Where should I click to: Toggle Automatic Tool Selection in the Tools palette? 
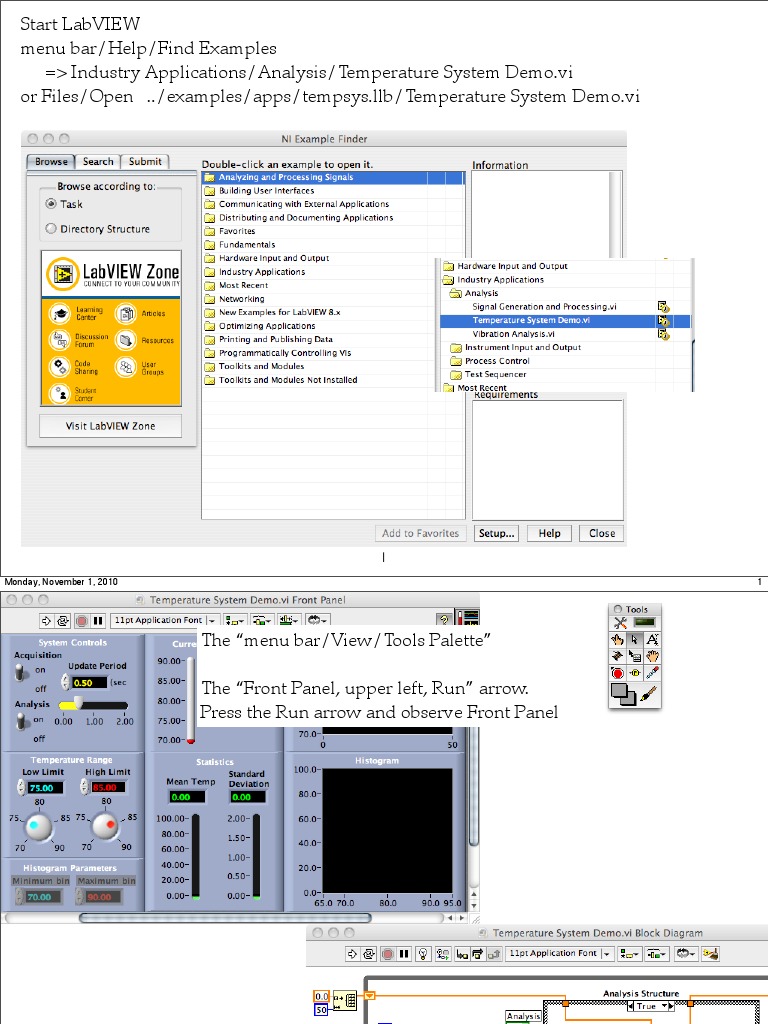click(645, 622)
